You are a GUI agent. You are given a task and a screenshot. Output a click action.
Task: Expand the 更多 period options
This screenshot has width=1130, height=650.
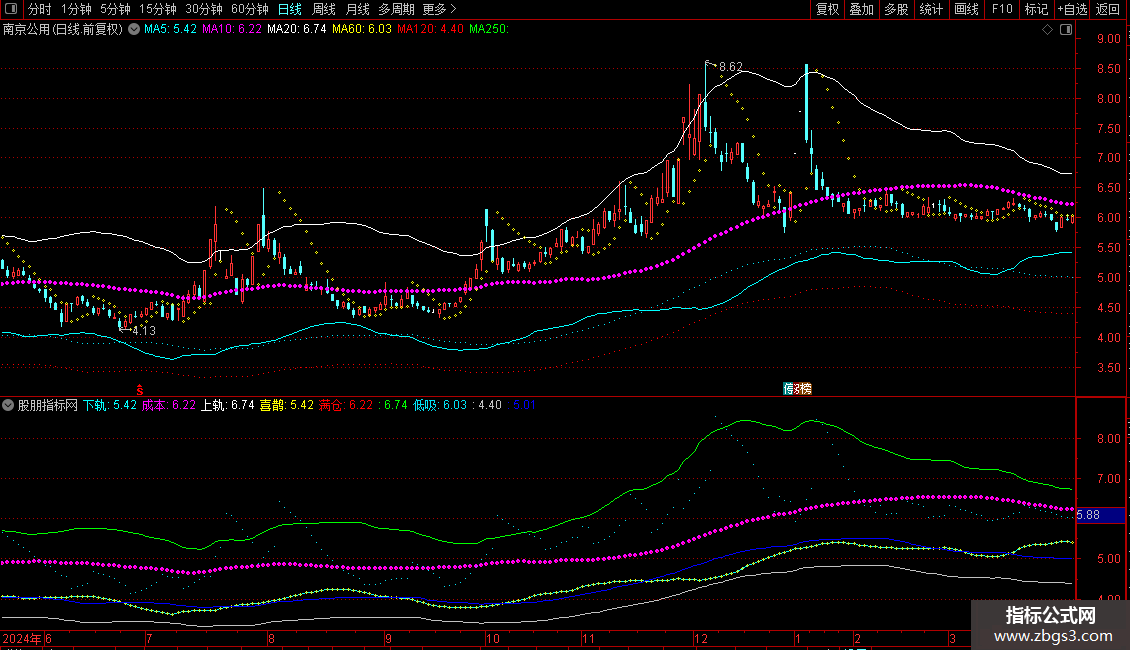point(439,9)
